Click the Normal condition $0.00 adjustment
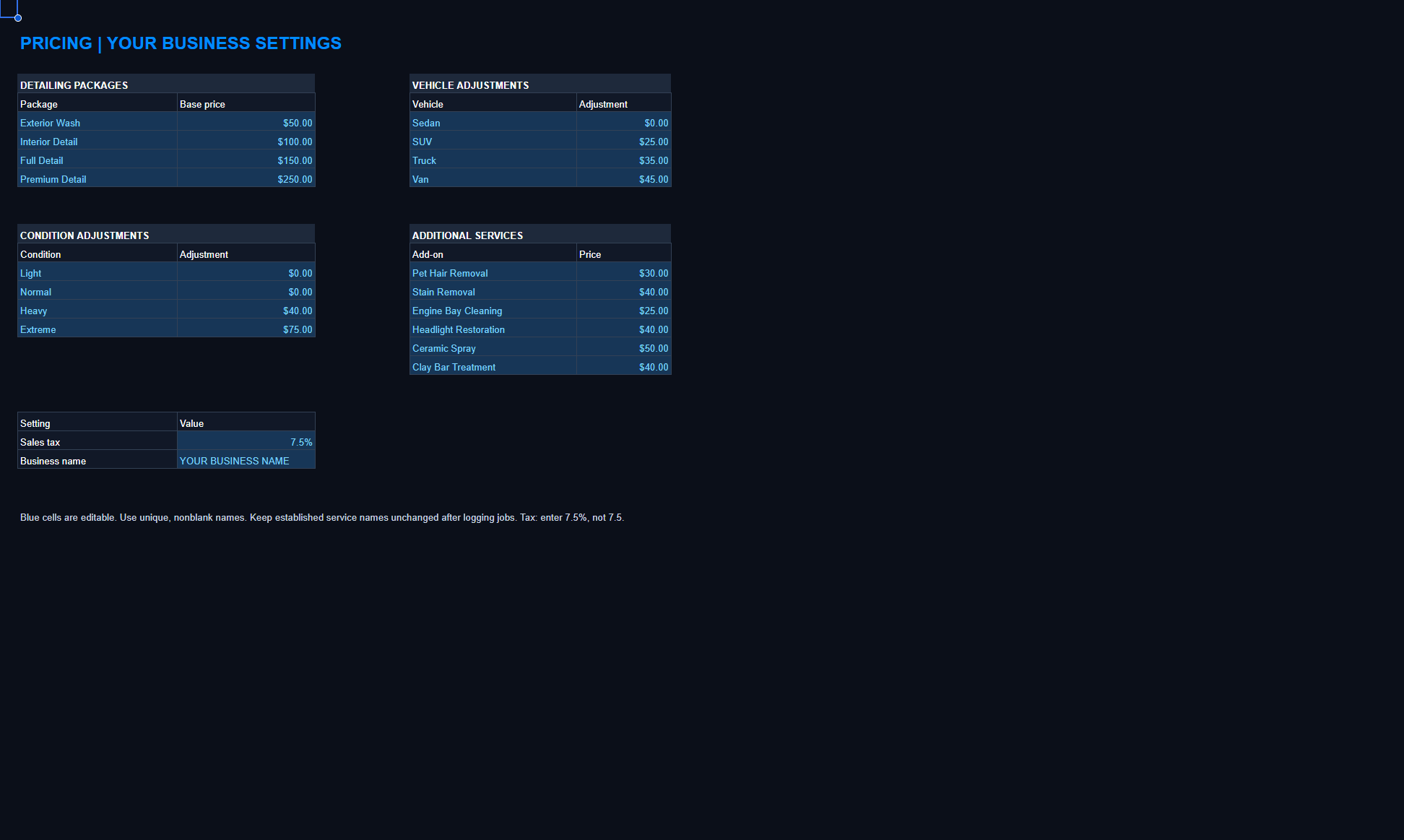Screen dimensions: 1404x840 [x=246, y=292]
